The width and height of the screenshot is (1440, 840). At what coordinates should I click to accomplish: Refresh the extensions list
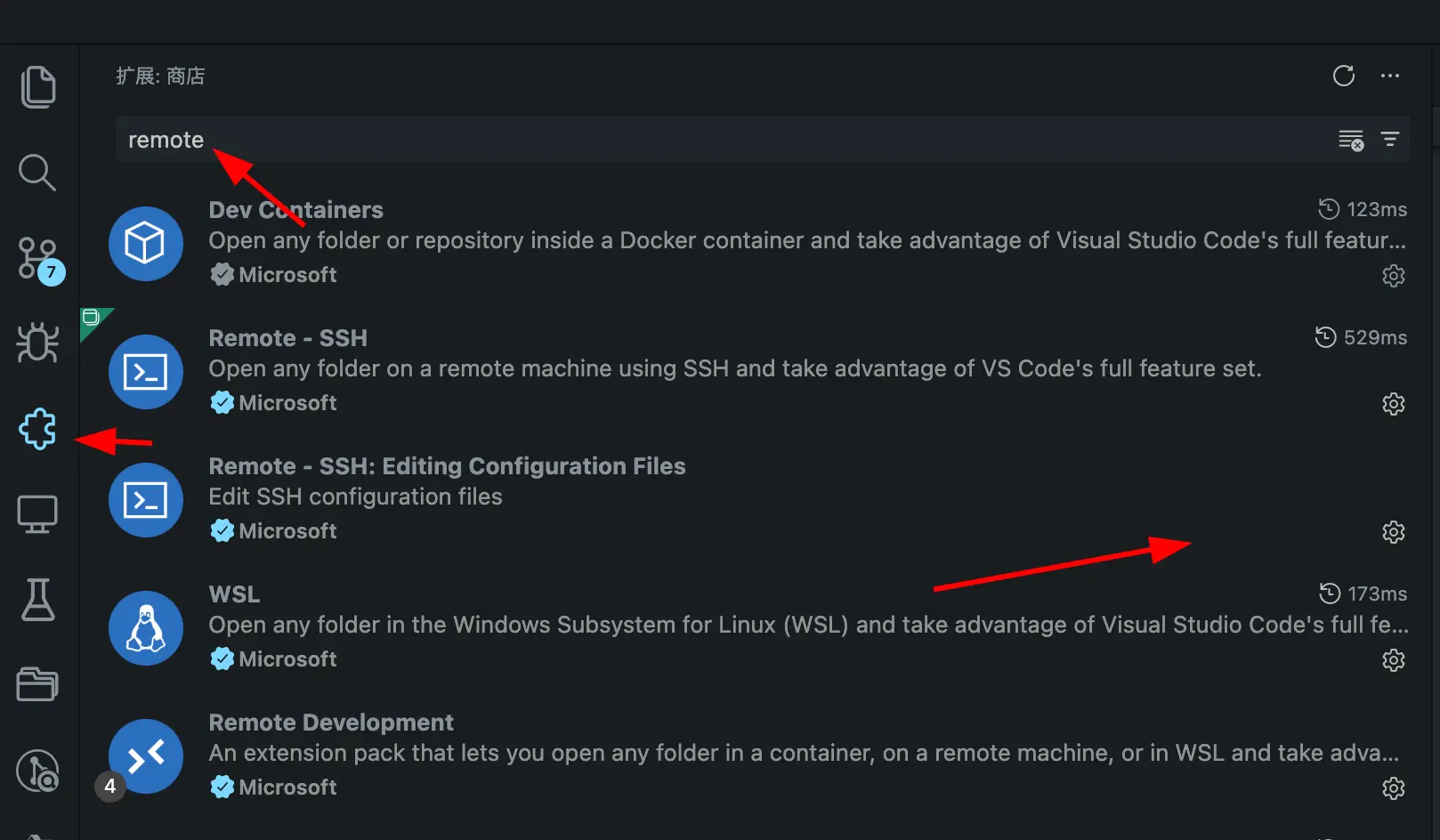point(1343,77)
